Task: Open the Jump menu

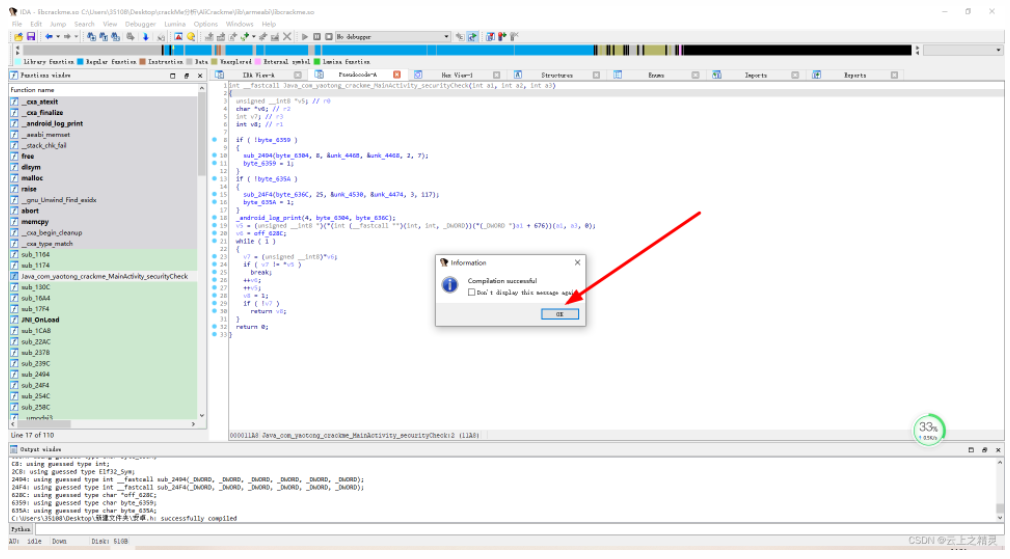Action: click(x=58, y=24)
